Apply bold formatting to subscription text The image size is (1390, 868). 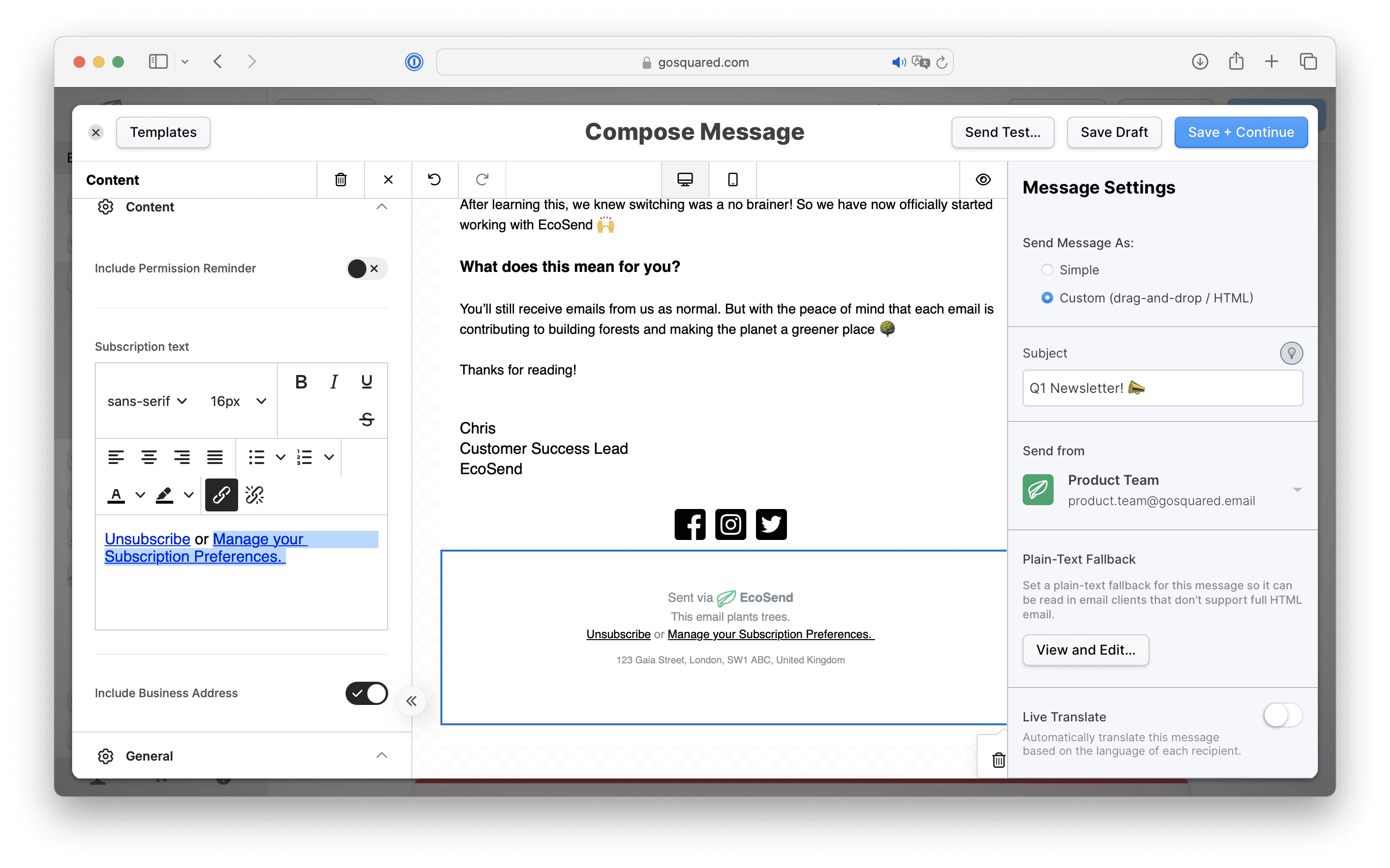(x=301, y=382)
